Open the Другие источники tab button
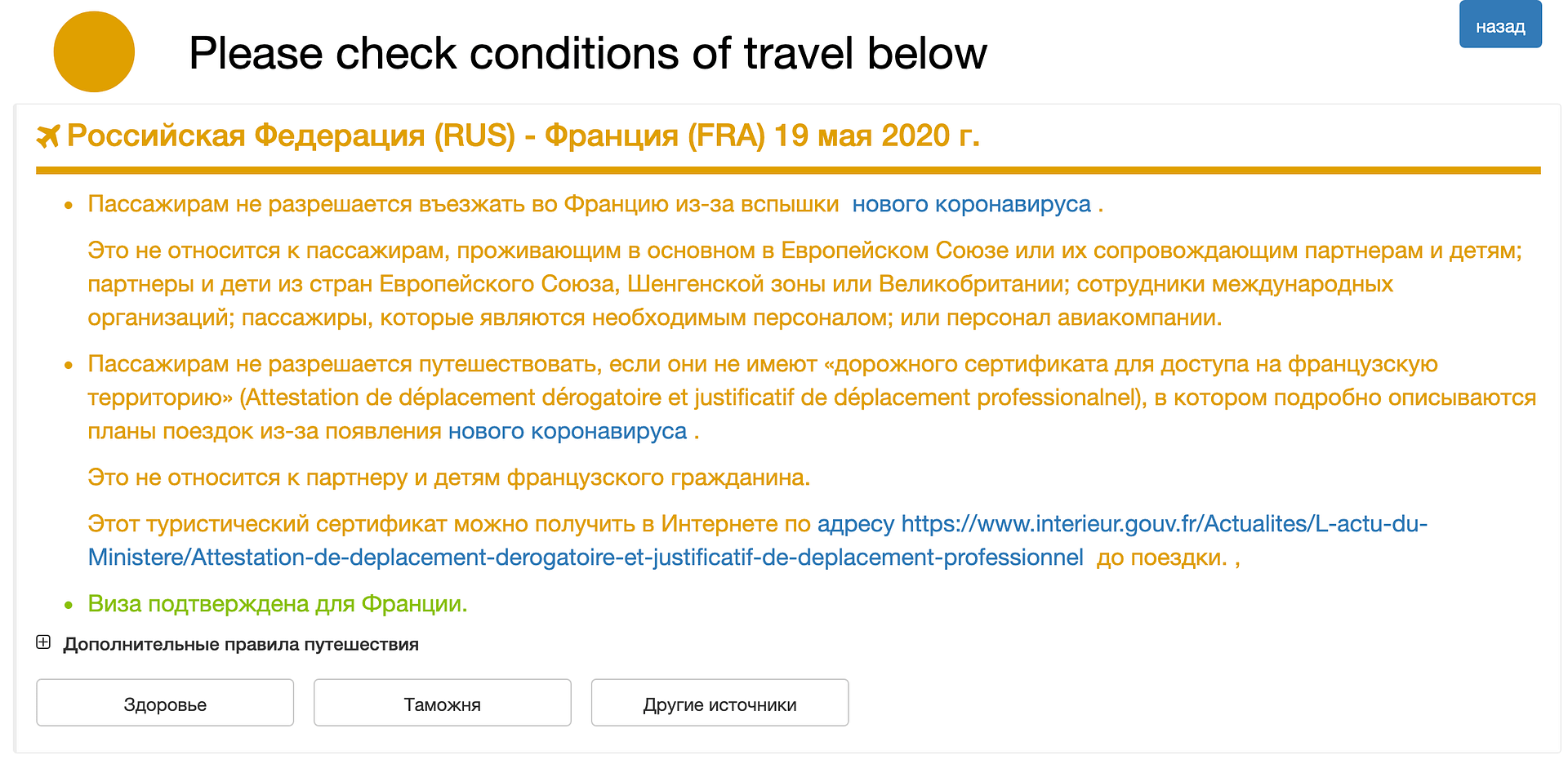Viewport: 1568px width, 782px height. point(720,703)
